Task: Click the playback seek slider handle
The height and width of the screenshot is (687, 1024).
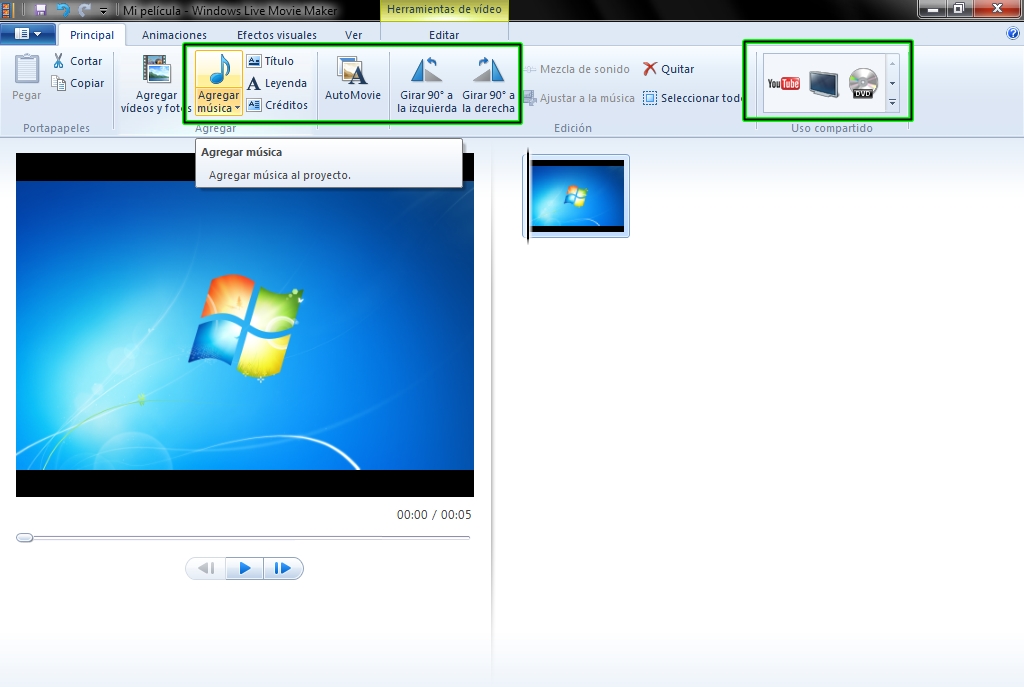Action: click(x=25, y=537)
